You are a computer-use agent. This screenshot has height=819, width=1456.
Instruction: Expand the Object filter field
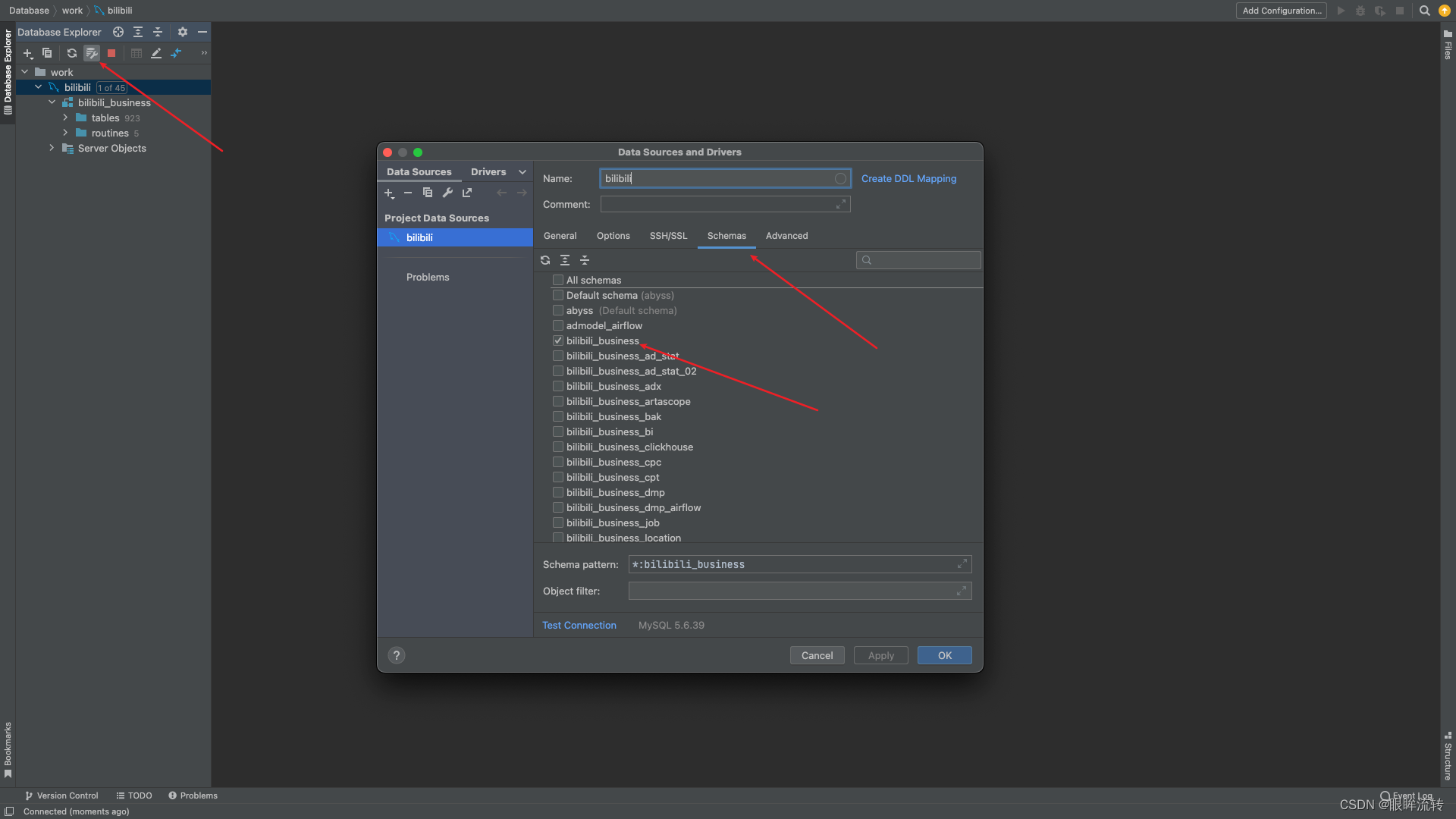point(962,591)
